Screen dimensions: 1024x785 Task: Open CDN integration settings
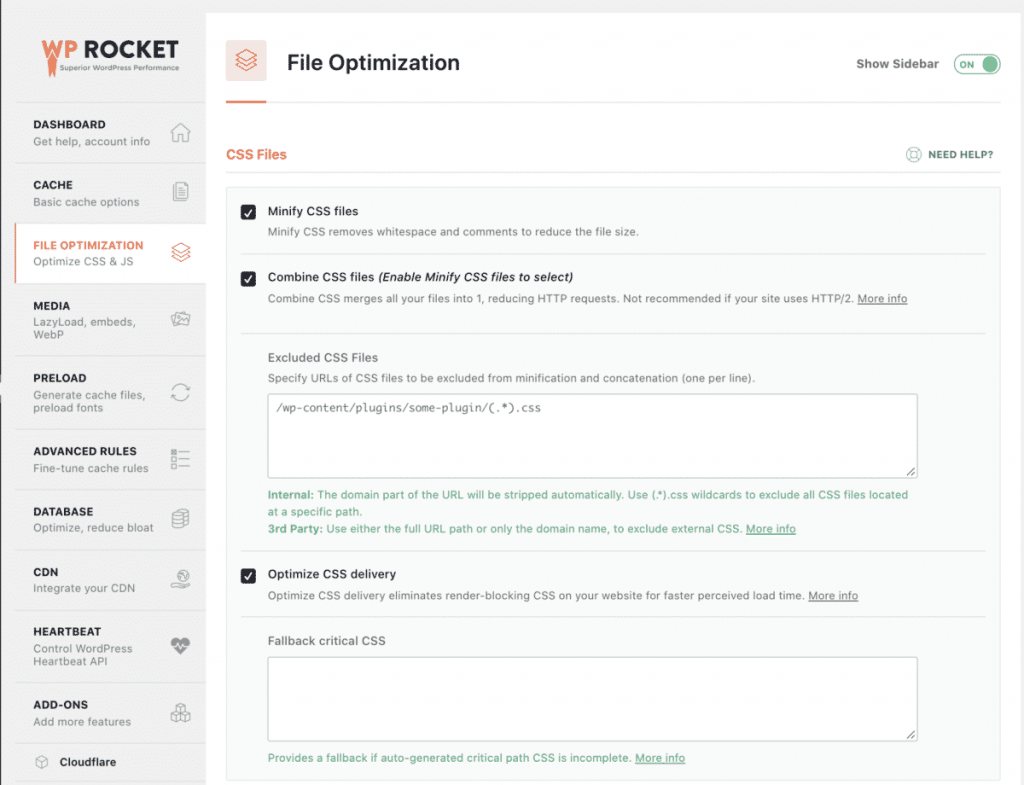pos(110,580)
